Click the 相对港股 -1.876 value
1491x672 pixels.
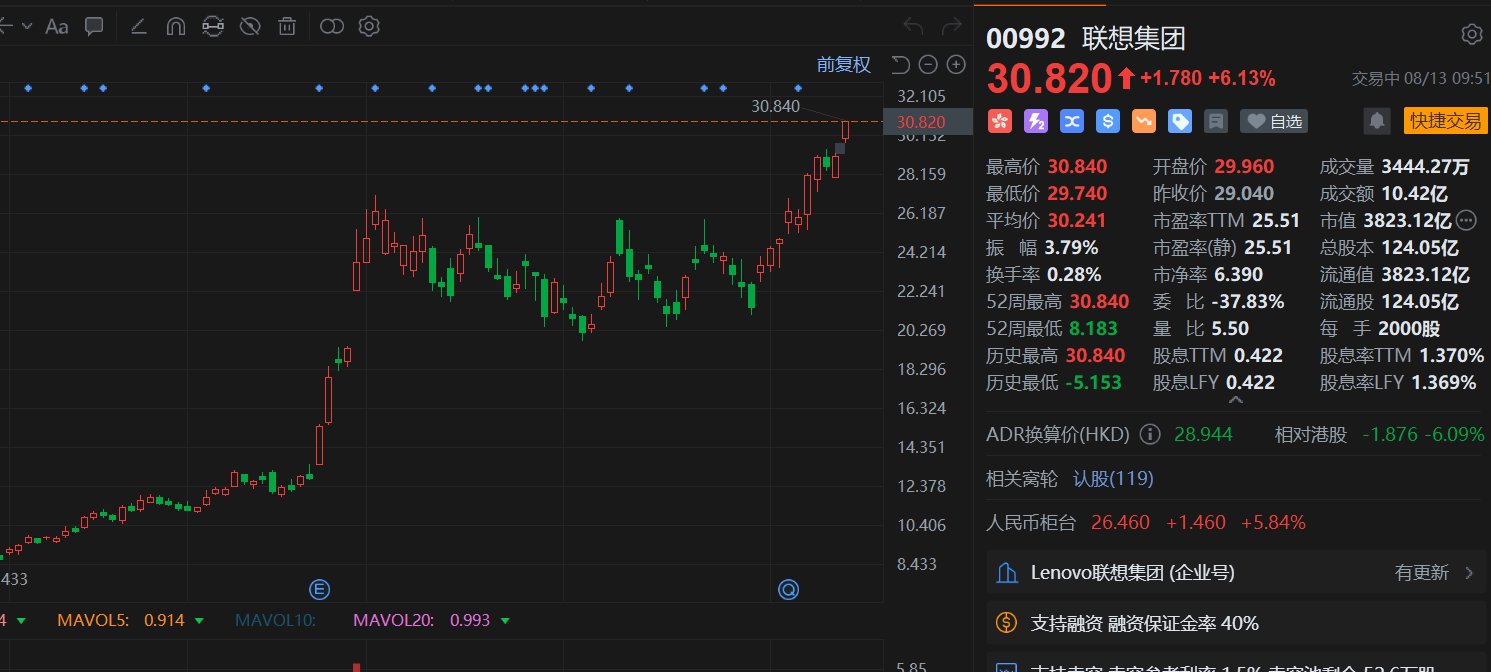click(x=1390, y=435)
